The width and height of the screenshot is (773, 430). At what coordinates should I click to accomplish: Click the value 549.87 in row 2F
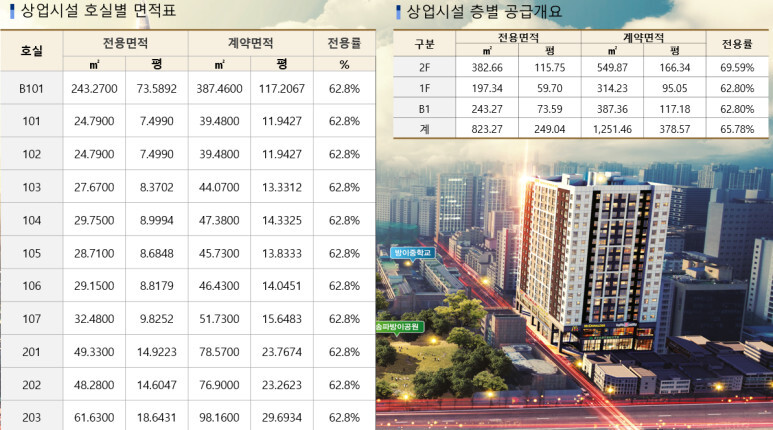coord(612,68)
